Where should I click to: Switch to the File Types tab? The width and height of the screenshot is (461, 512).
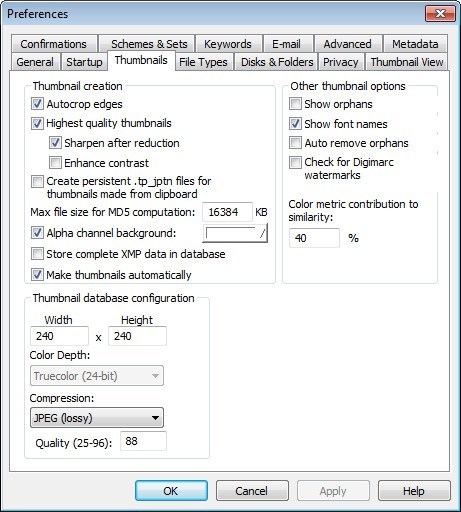[203, 62]
